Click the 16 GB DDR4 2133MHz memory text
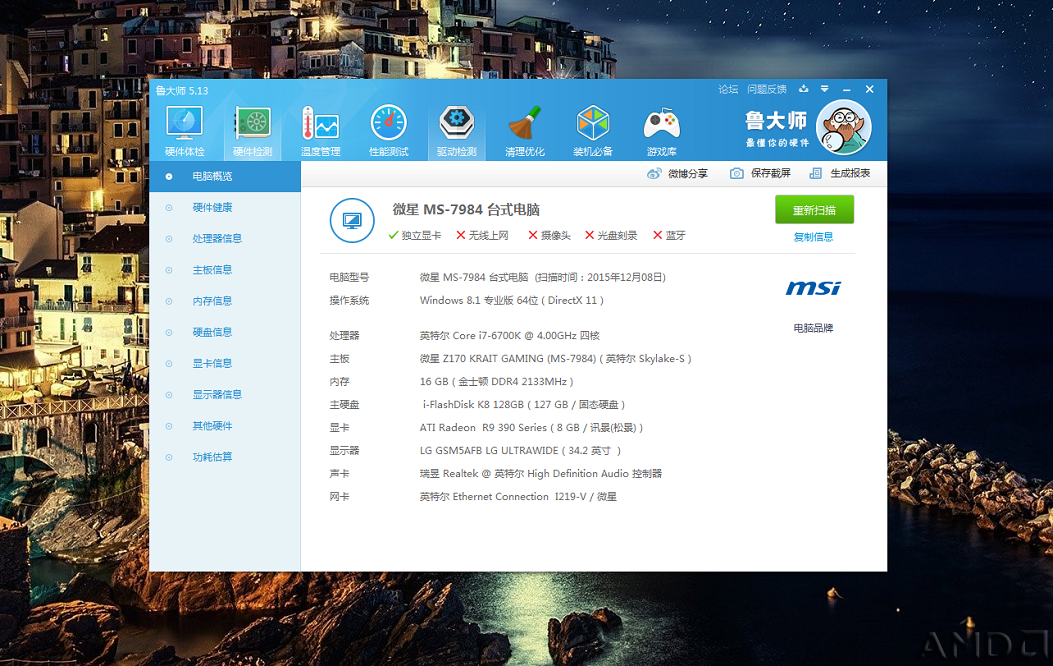Screen dimensions: 1053x666 point(496,381)
